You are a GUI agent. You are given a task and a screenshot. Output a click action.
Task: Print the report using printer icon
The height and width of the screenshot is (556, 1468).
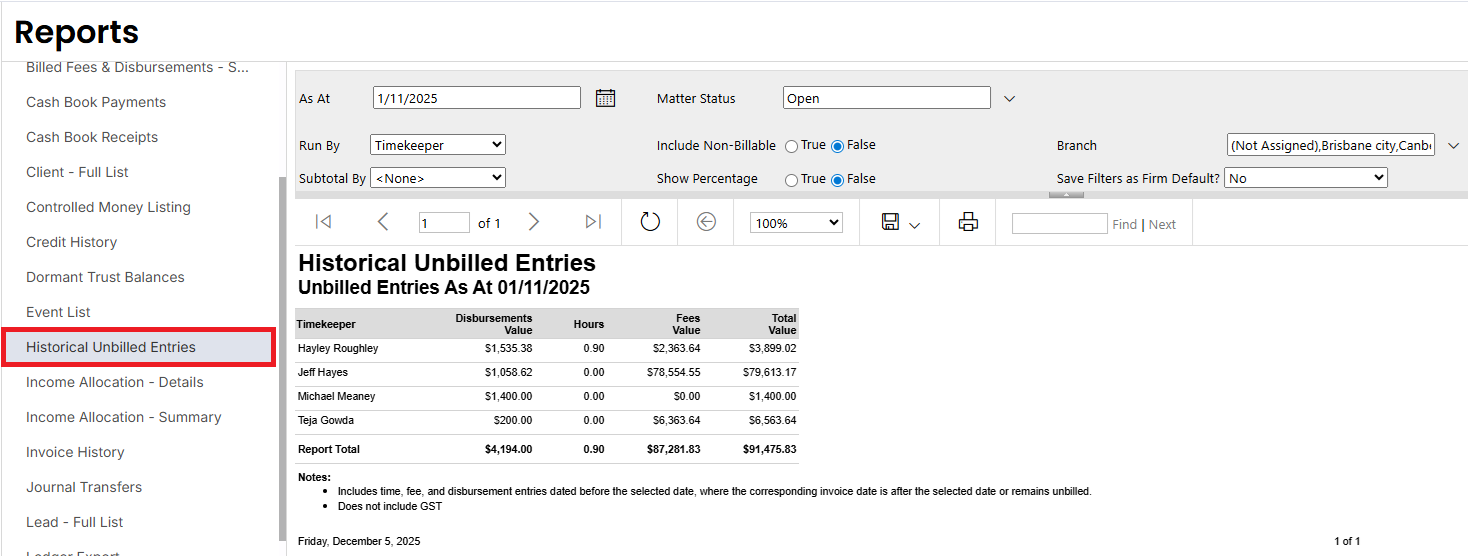pyautogui.click(x=967, y=222)
